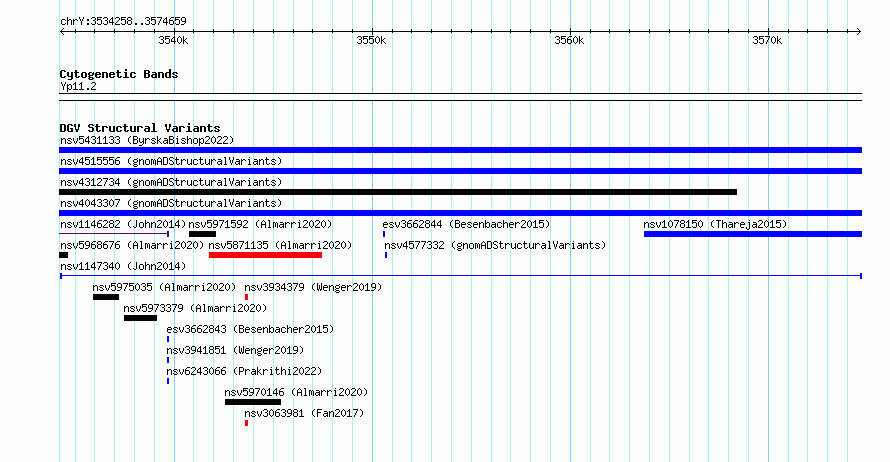Select the red bar of nsv5871135
The image size is (890, 462).
(265, 255)
